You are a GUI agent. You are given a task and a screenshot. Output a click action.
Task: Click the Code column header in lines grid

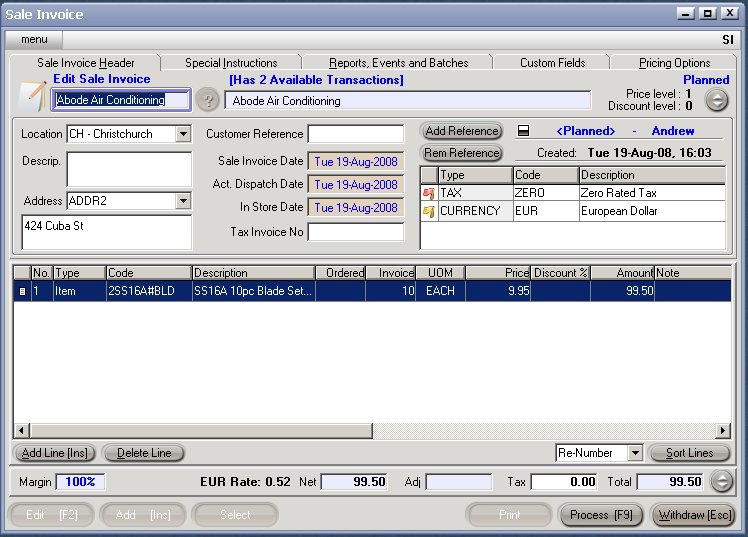point(149,273)
